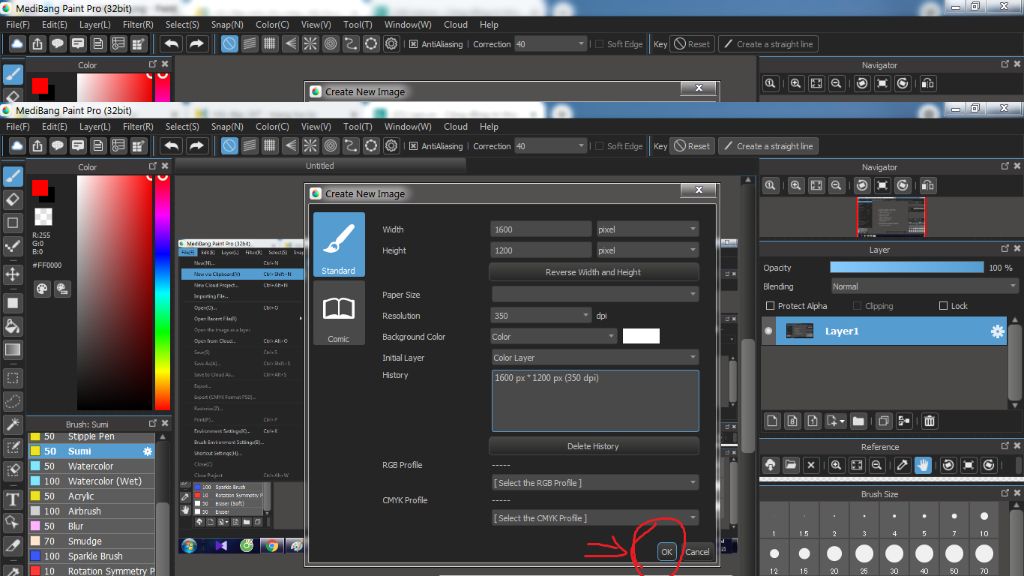Select the Eraser tool in front window's toolbox
Image resolution: width=1024 pixels, height=576 pixels.
point(12,199)
